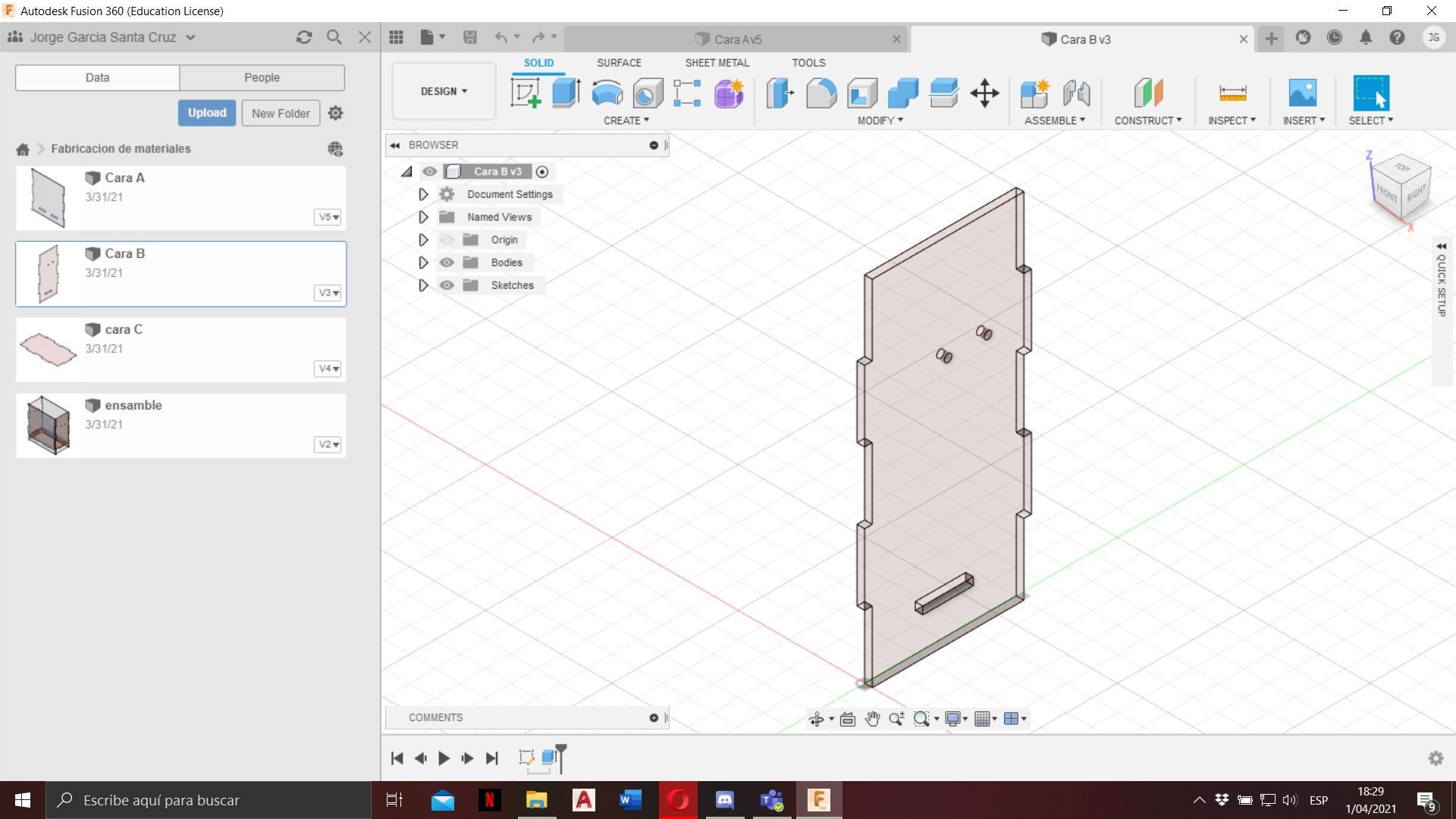The width and height of the screenshot is (1456, 819).
Task: Expand the Sketches node
Action: [423, 285]
